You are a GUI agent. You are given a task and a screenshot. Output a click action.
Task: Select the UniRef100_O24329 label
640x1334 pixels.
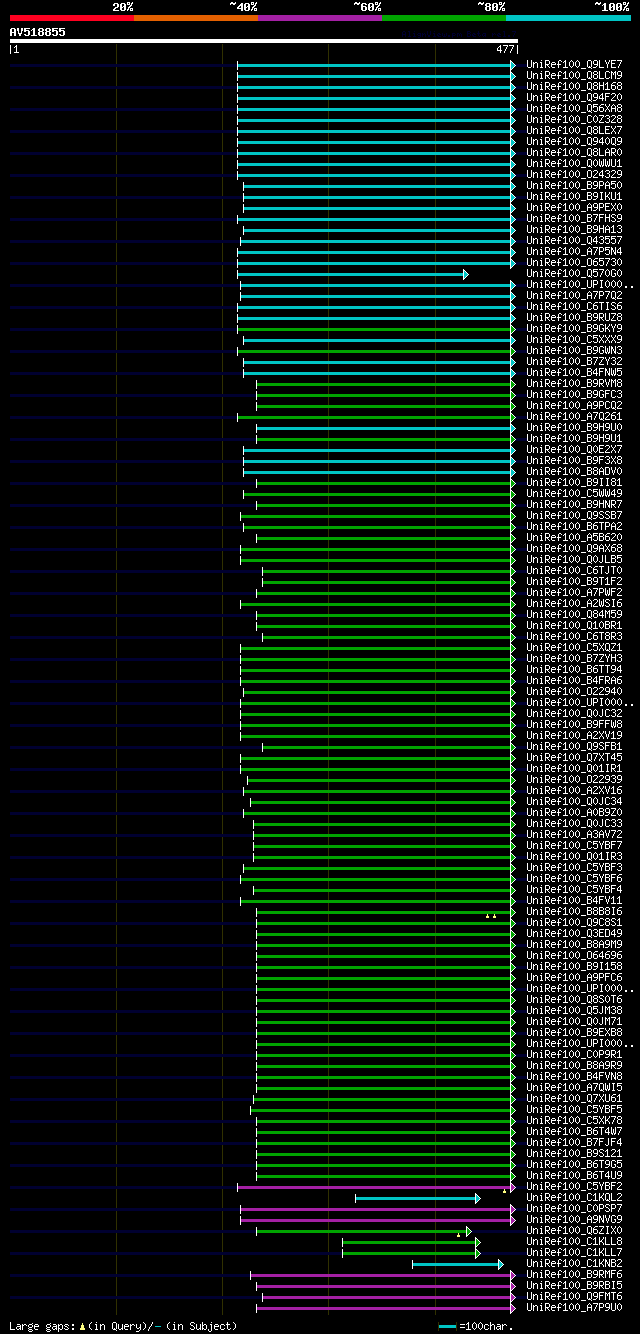pos(574,175)
